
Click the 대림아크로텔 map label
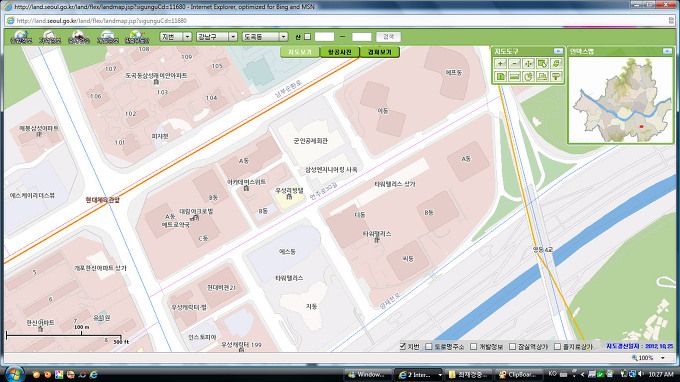click(196, 211)
